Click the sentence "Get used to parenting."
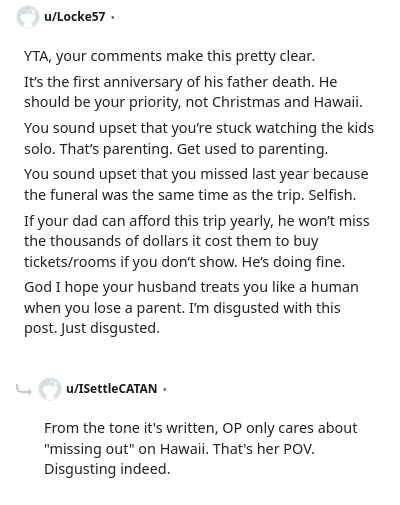The image size is (400, 505). tap(252, 149)
